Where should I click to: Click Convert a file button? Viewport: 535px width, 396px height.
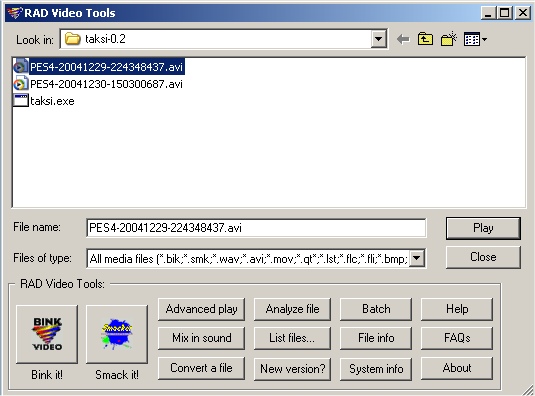click(x=201, y=368)
